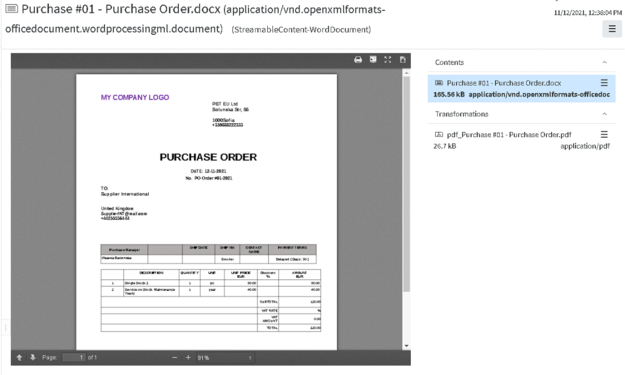Open actions menu for Purchase Order.docx item

click(x=604, y=82)
